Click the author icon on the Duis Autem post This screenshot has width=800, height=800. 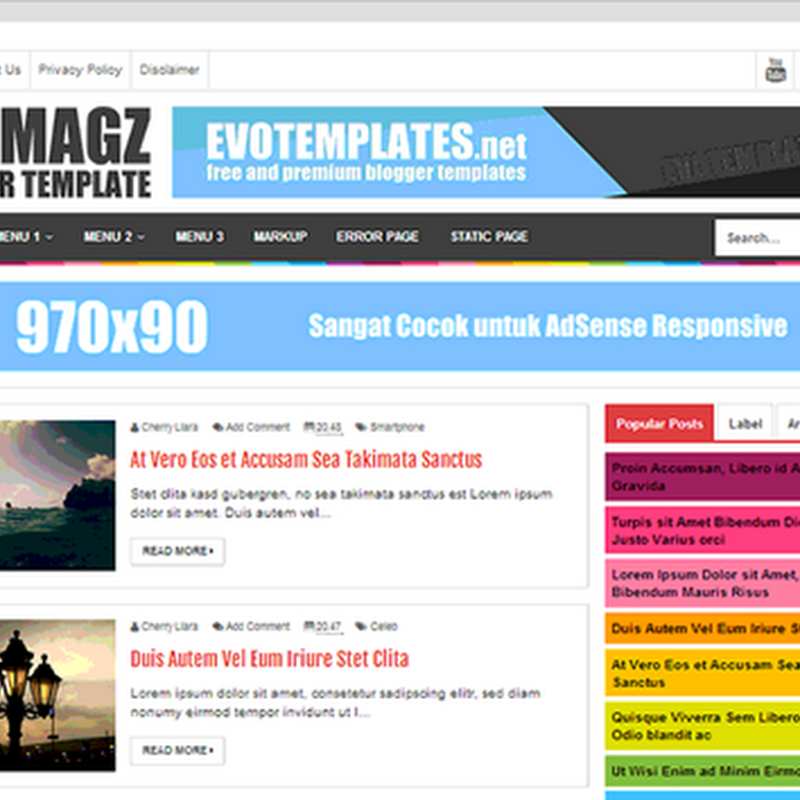tap(135, 627)
